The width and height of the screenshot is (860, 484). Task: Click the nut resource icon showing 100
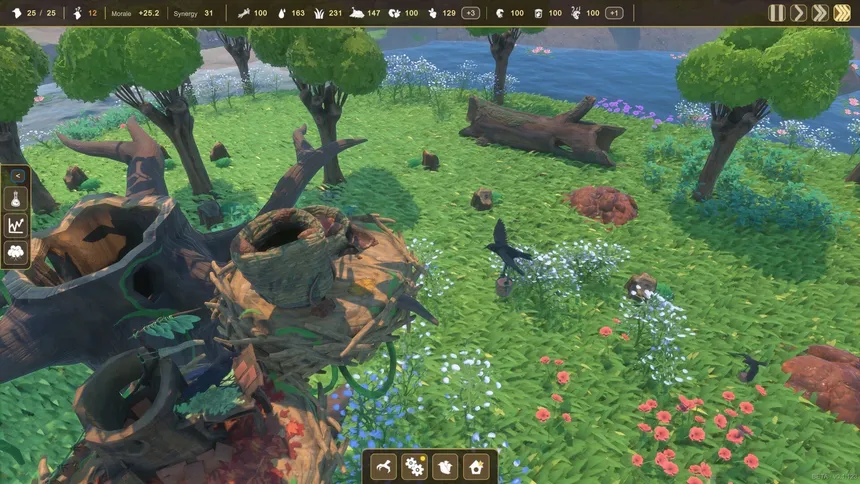(500, 13)
